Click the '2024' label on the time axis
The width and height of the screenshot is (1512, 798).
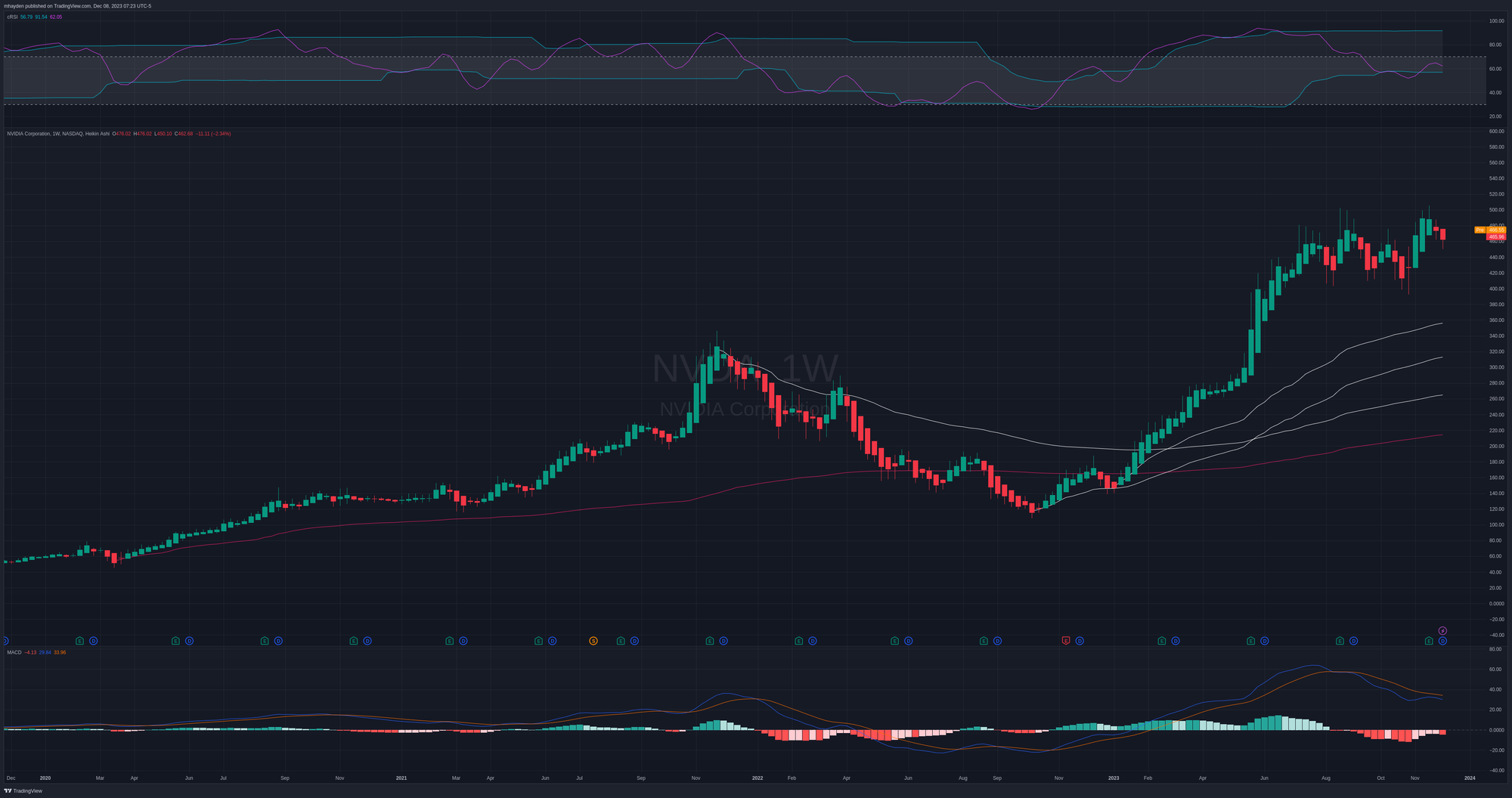1470,778
